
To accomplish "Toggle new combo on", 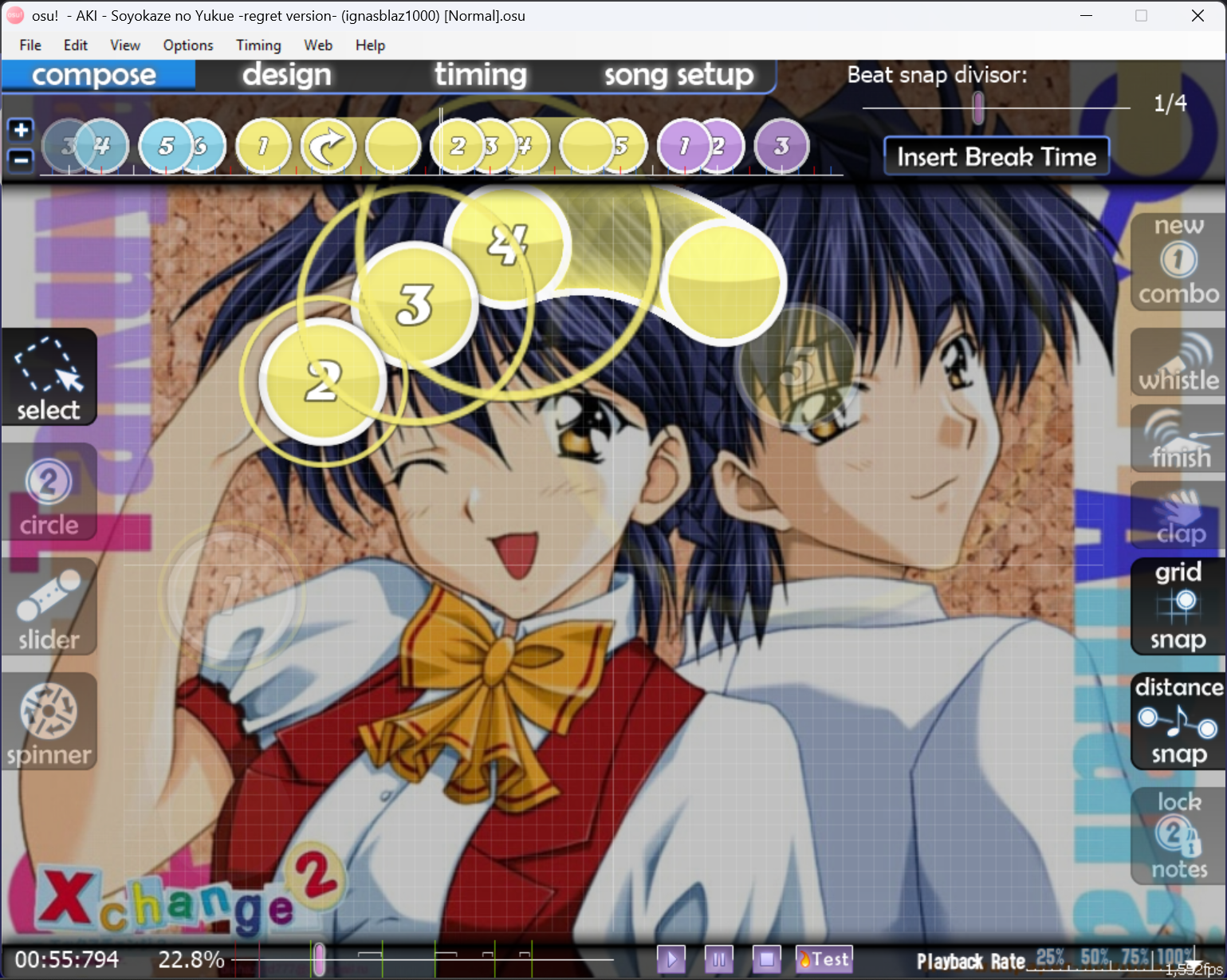I will [x=1178, y=262].
